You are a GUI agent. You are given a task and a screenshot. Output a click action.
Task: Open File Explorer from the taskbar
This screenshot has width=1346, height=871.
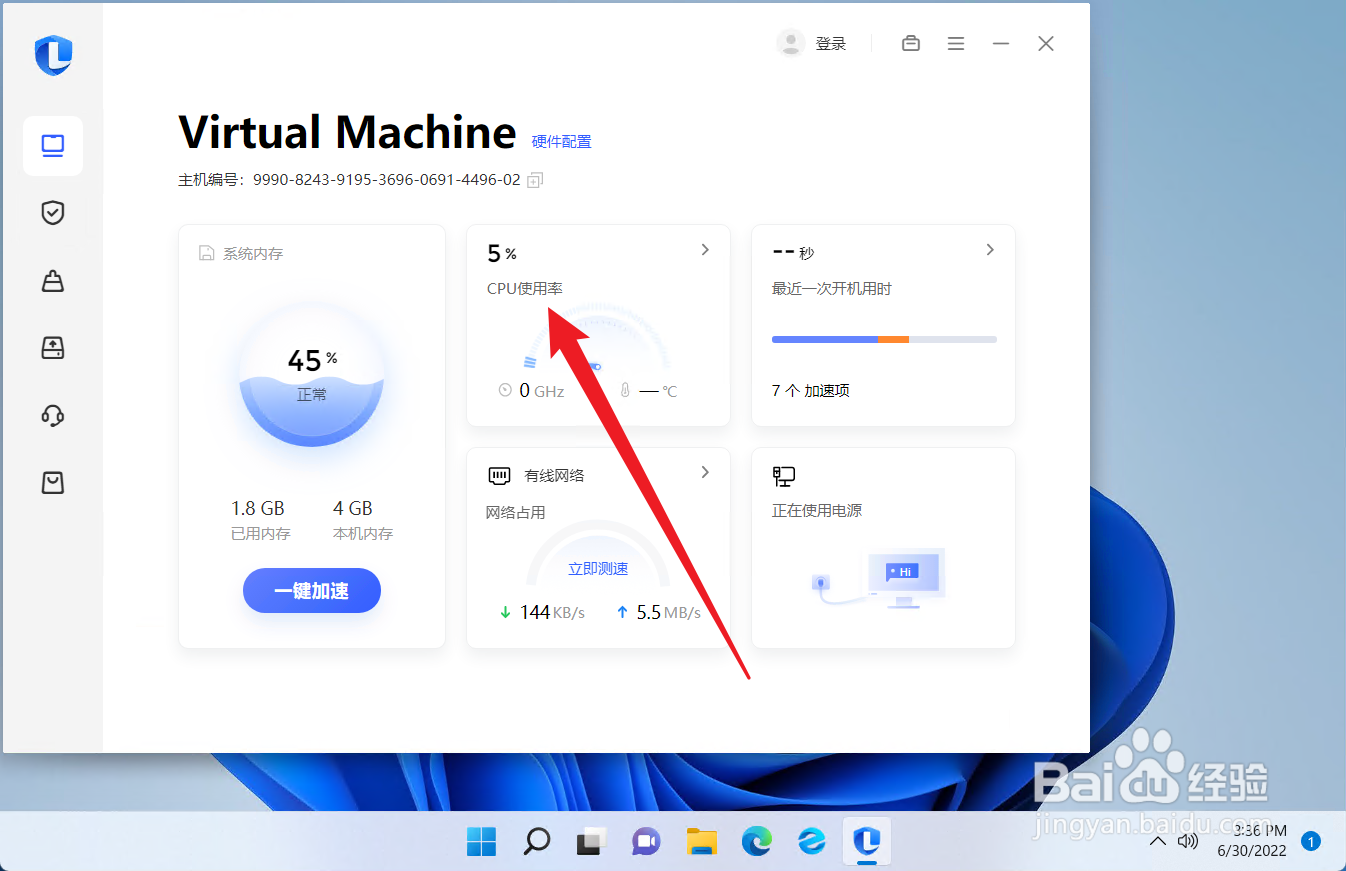pos(702,842)
